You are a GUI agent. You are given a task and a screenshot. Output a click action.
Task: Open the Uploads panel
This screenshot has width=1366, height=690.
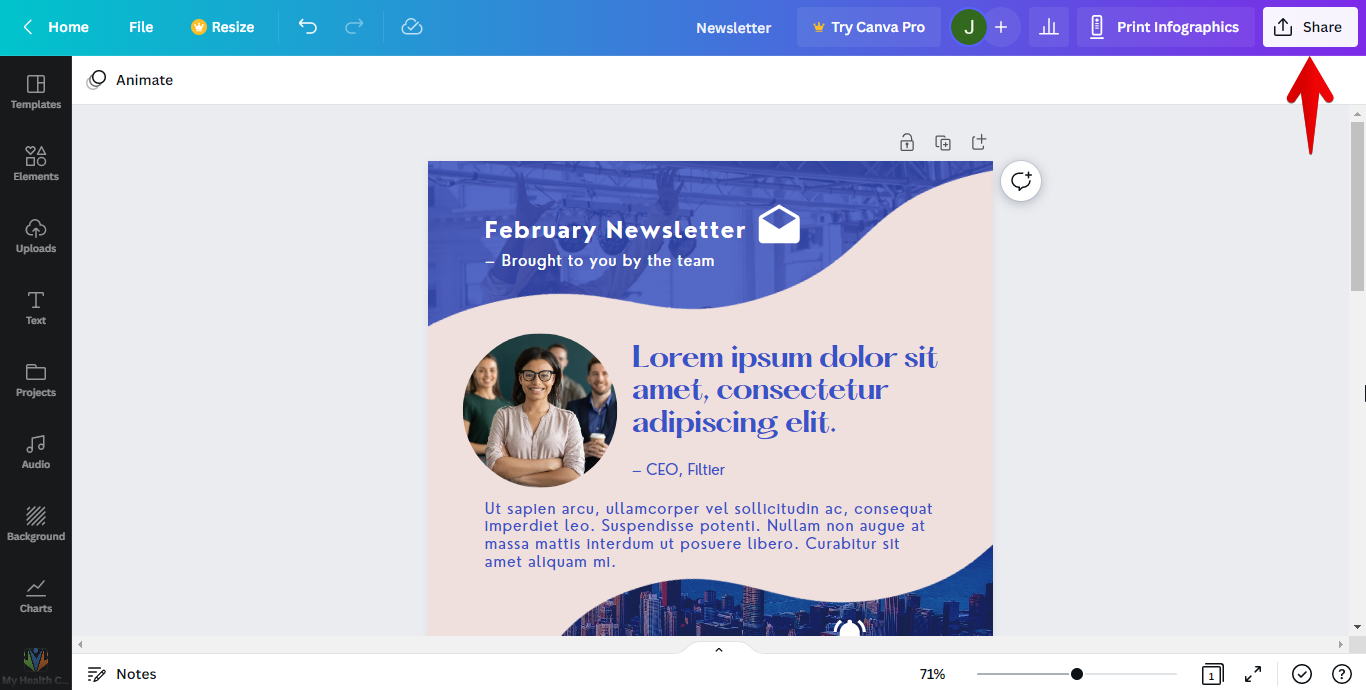pos(36,236)
